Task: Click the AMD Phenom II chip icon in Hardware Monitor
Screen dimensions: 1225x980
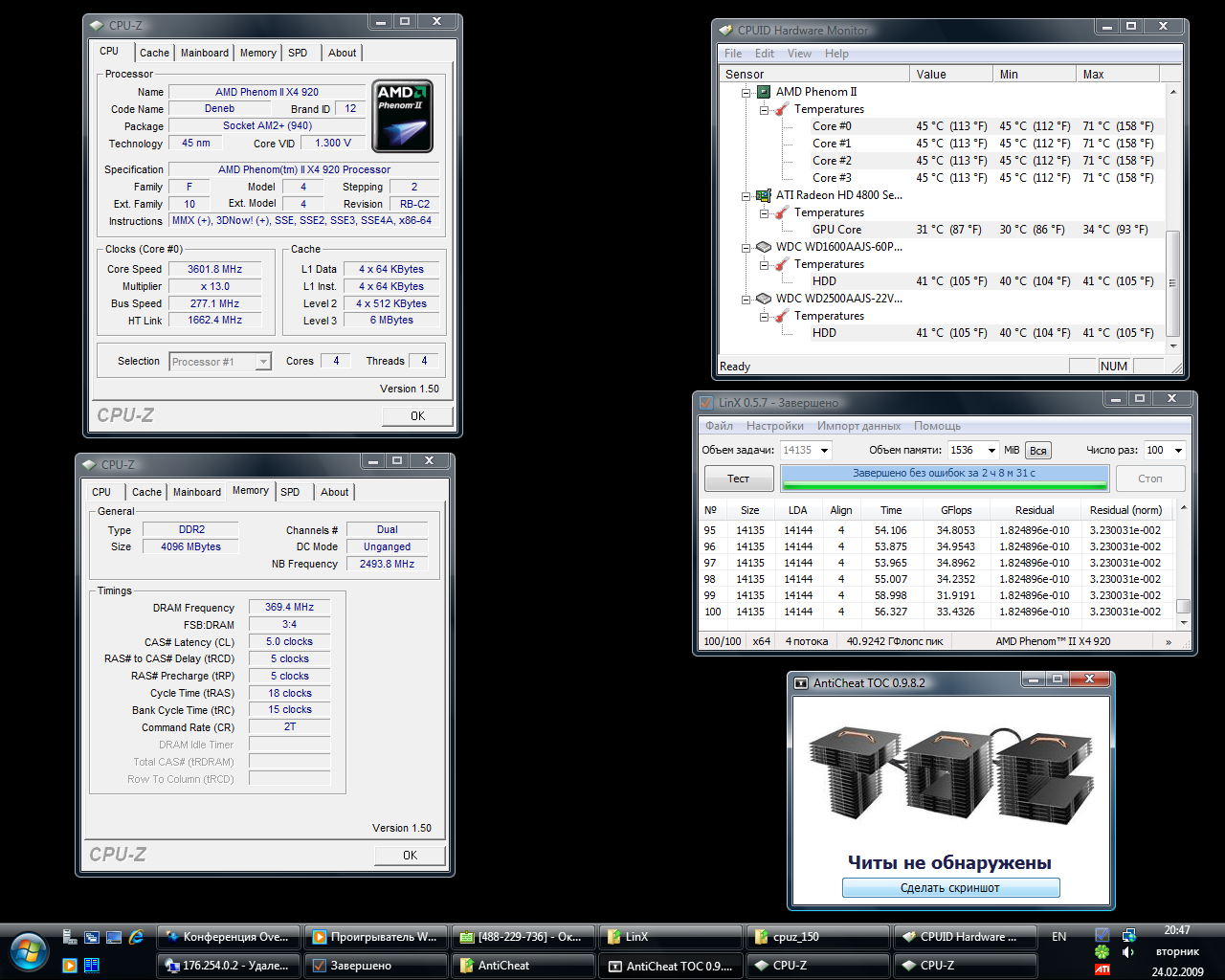Action: pos(764,92)
